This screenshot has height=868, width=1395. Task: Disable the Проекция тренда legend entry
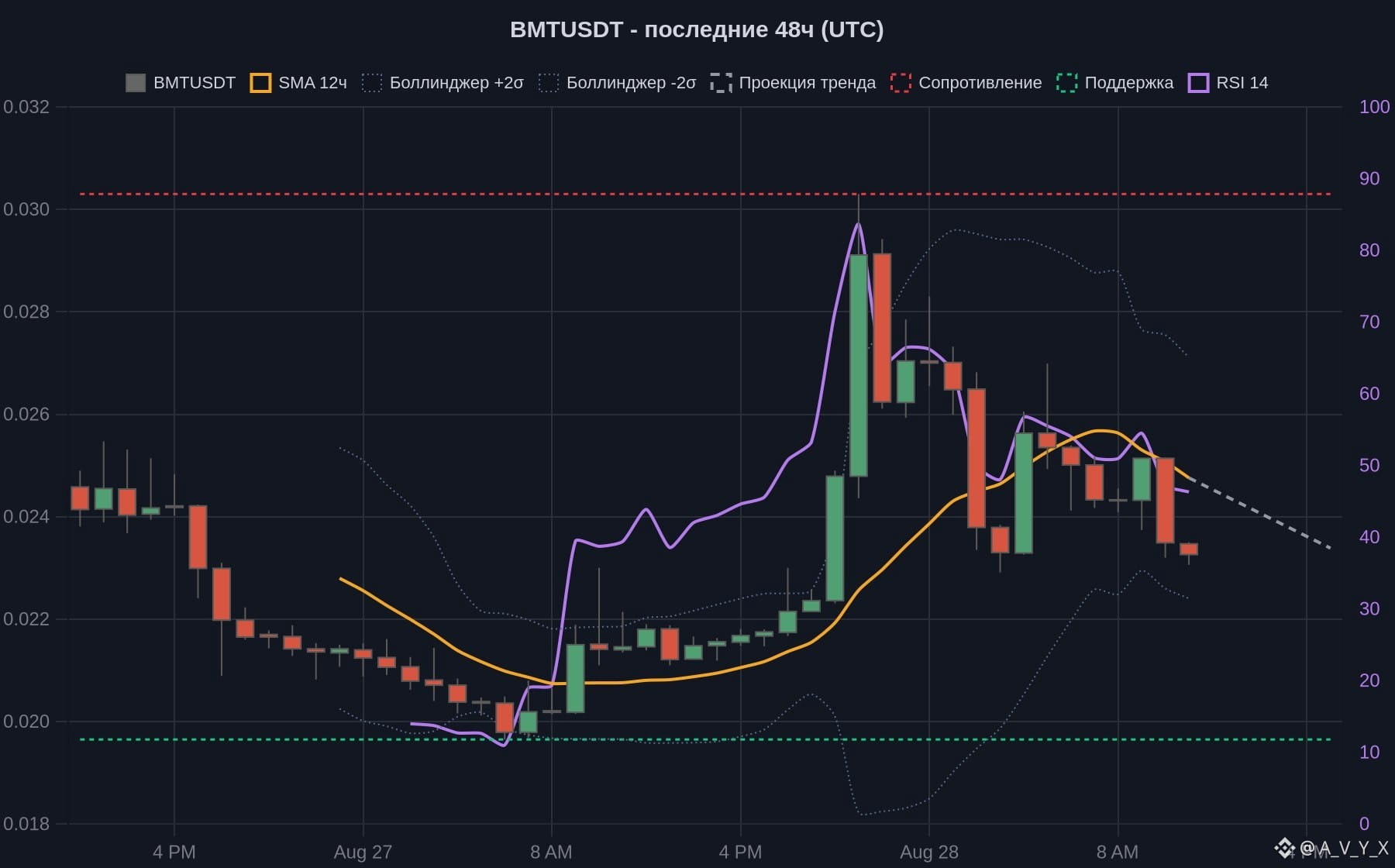pyautogui.click(x=793, y=83)
